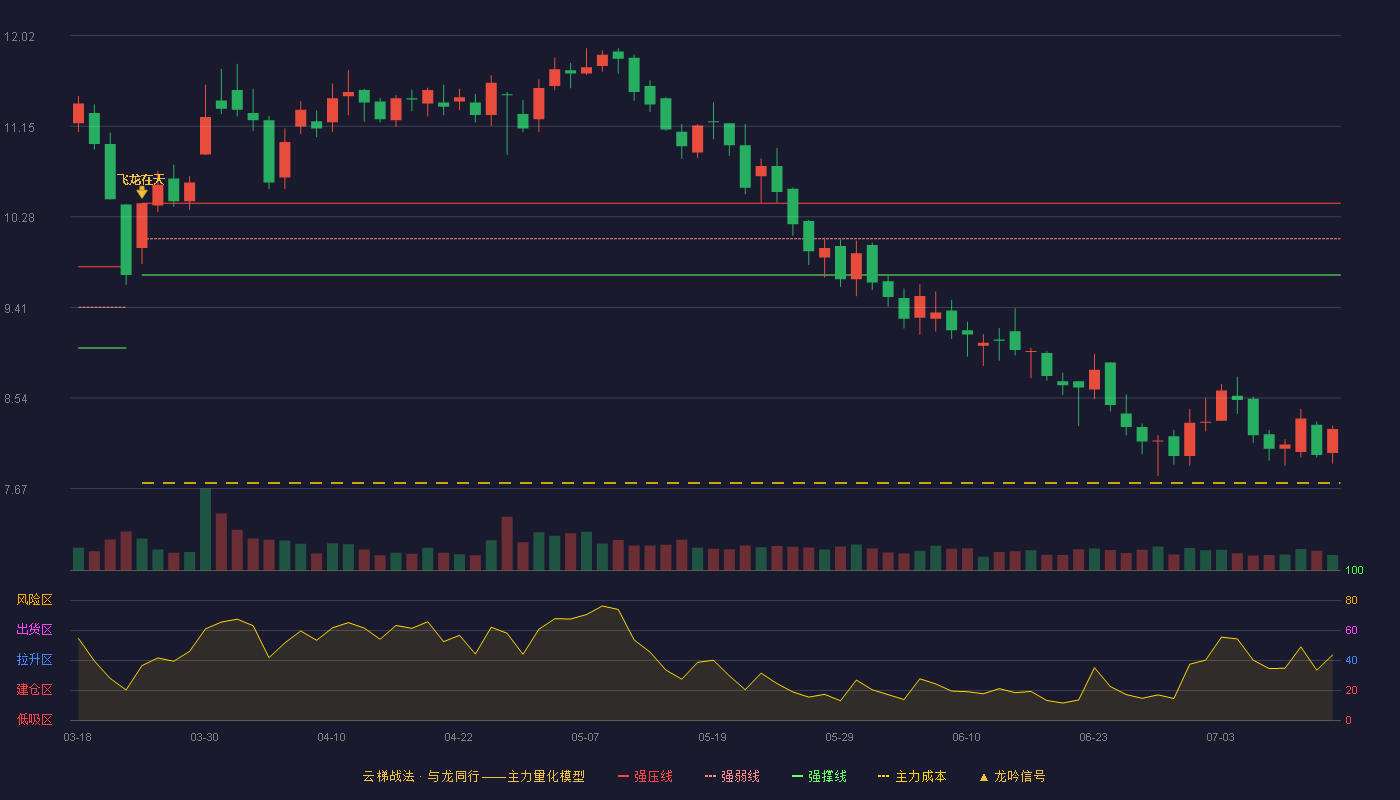Click the 出货区 zone label

point(34,630)
